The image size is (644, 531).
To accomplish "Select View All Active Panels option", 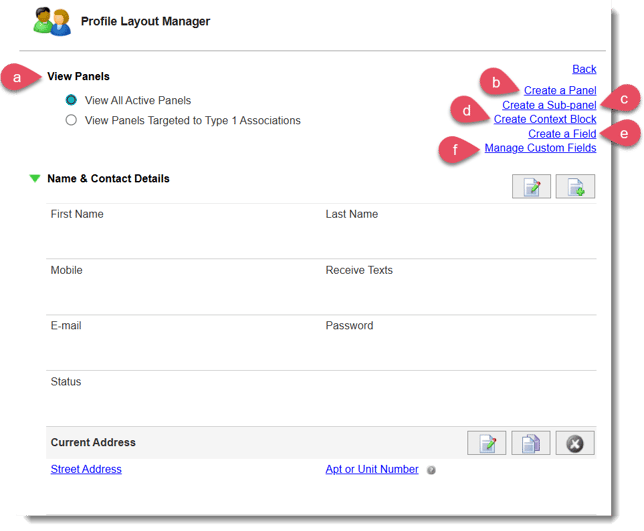I will [x=71, y=100].
